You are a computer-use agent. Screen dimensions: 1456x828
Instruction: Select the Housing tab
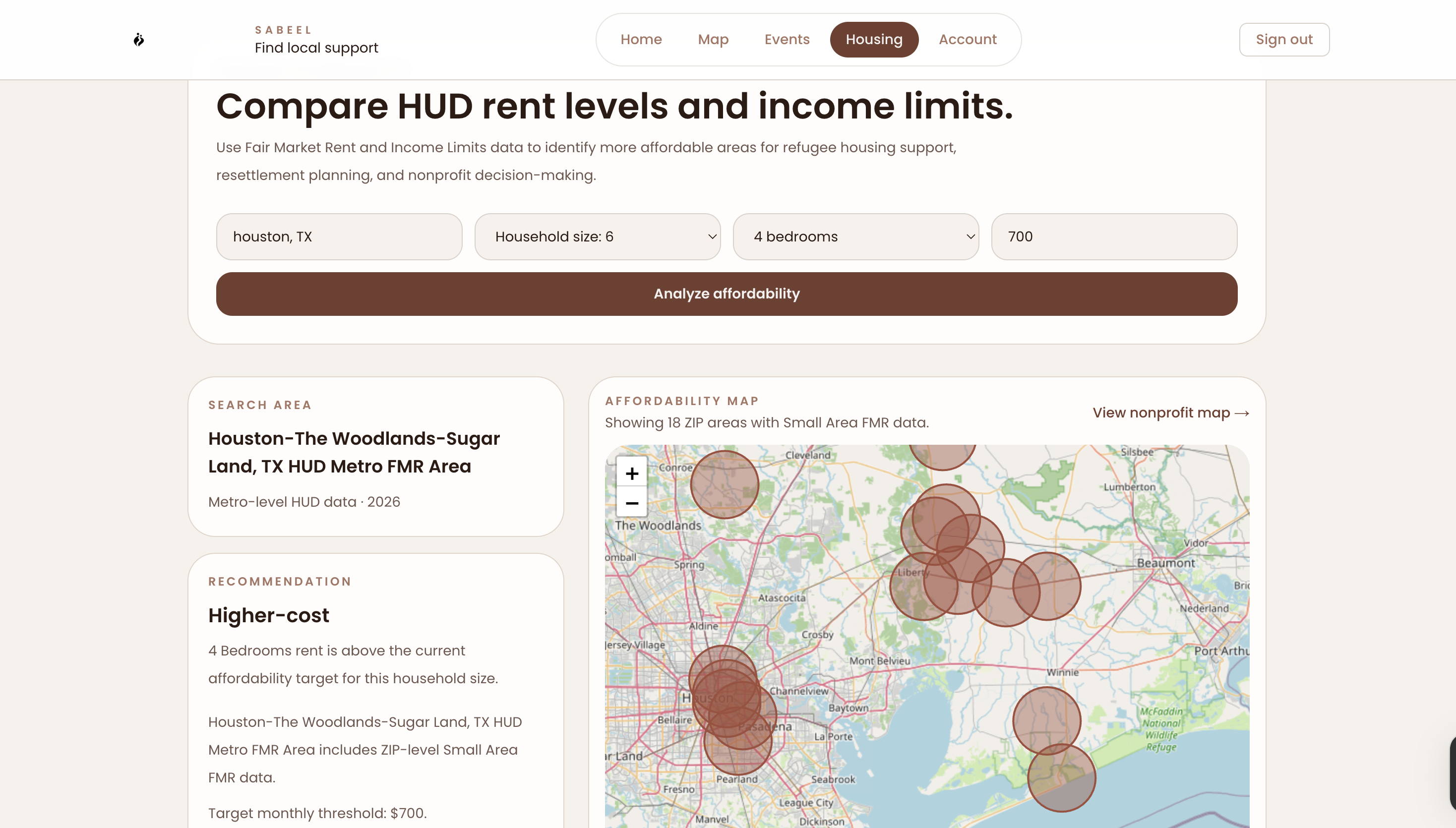[874, 39]
